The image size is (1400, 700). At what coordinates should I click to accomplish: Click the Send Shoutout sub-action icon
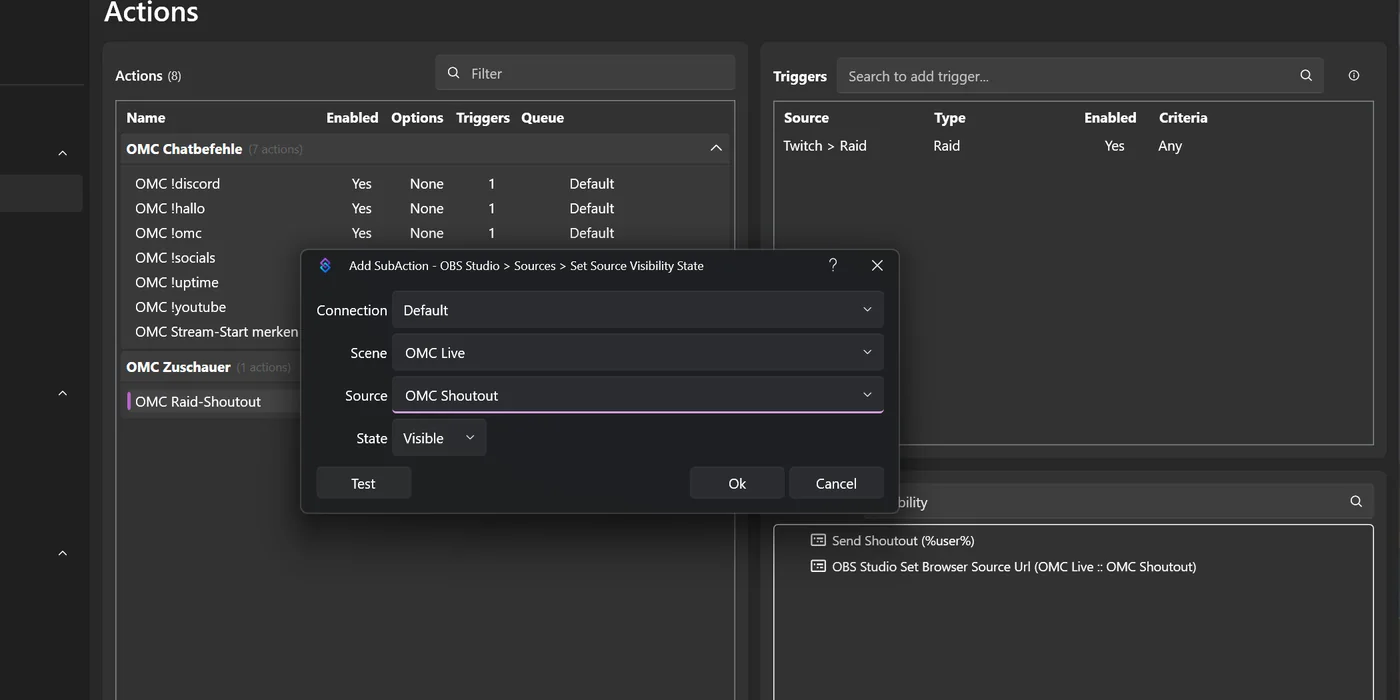coord(818,540)
